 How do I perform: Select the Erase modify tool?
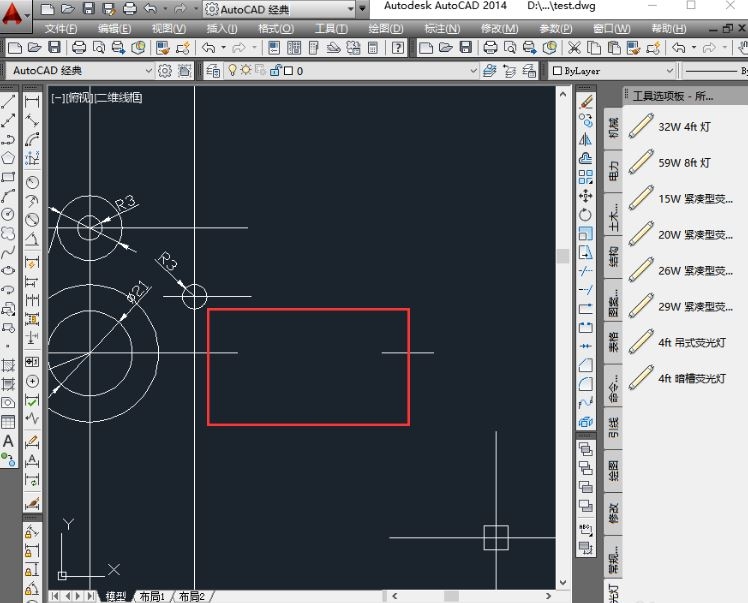point(586,101)
